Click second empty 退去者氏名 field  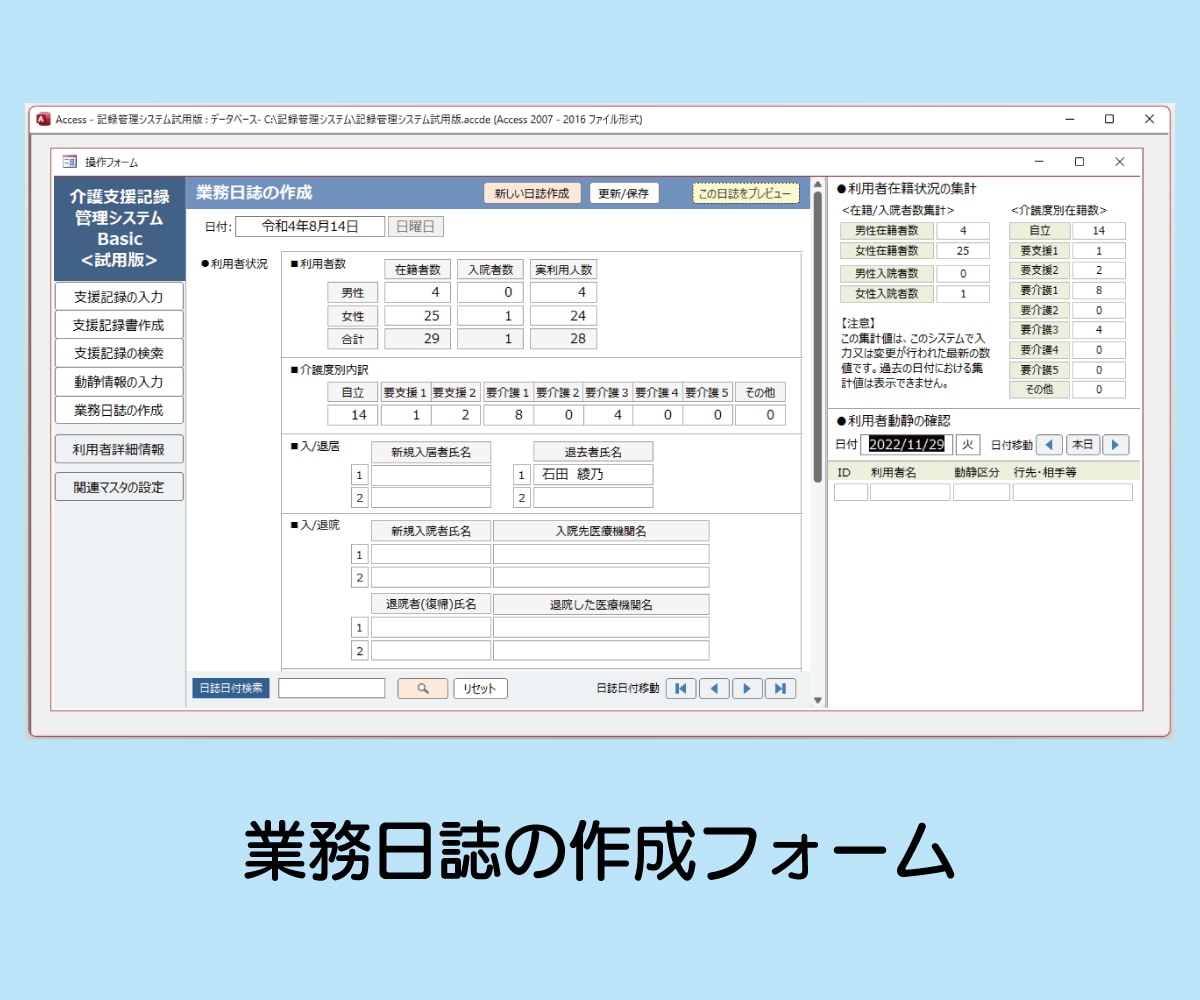593,497
